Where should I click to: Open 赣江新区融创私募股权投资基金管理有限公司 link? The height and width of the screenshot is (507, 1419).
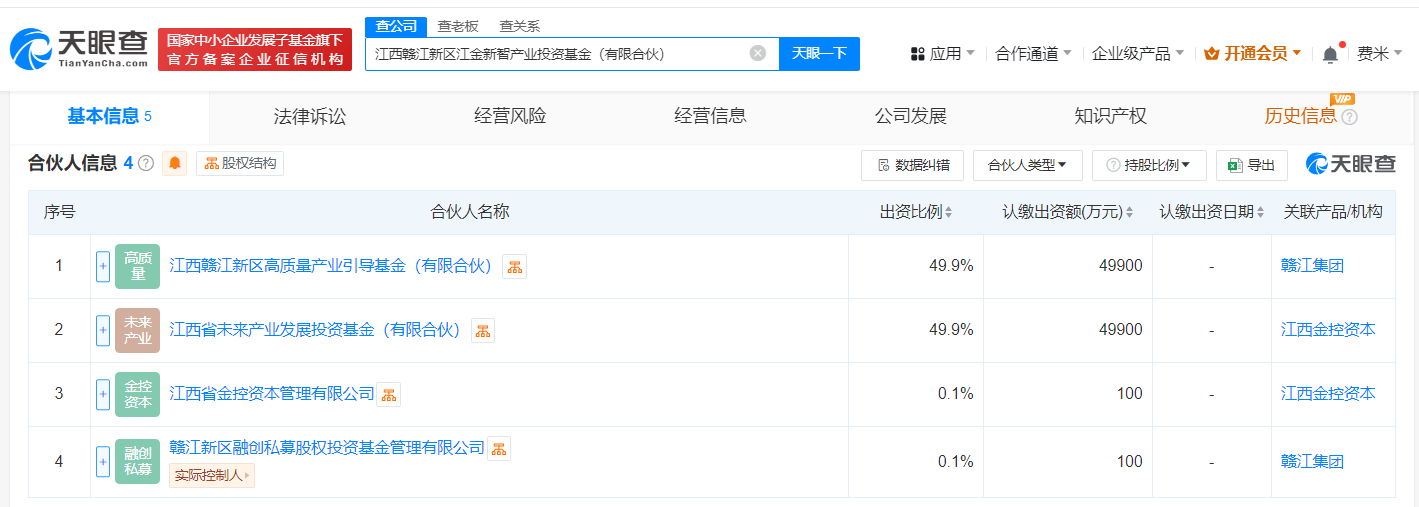point(327,447)
